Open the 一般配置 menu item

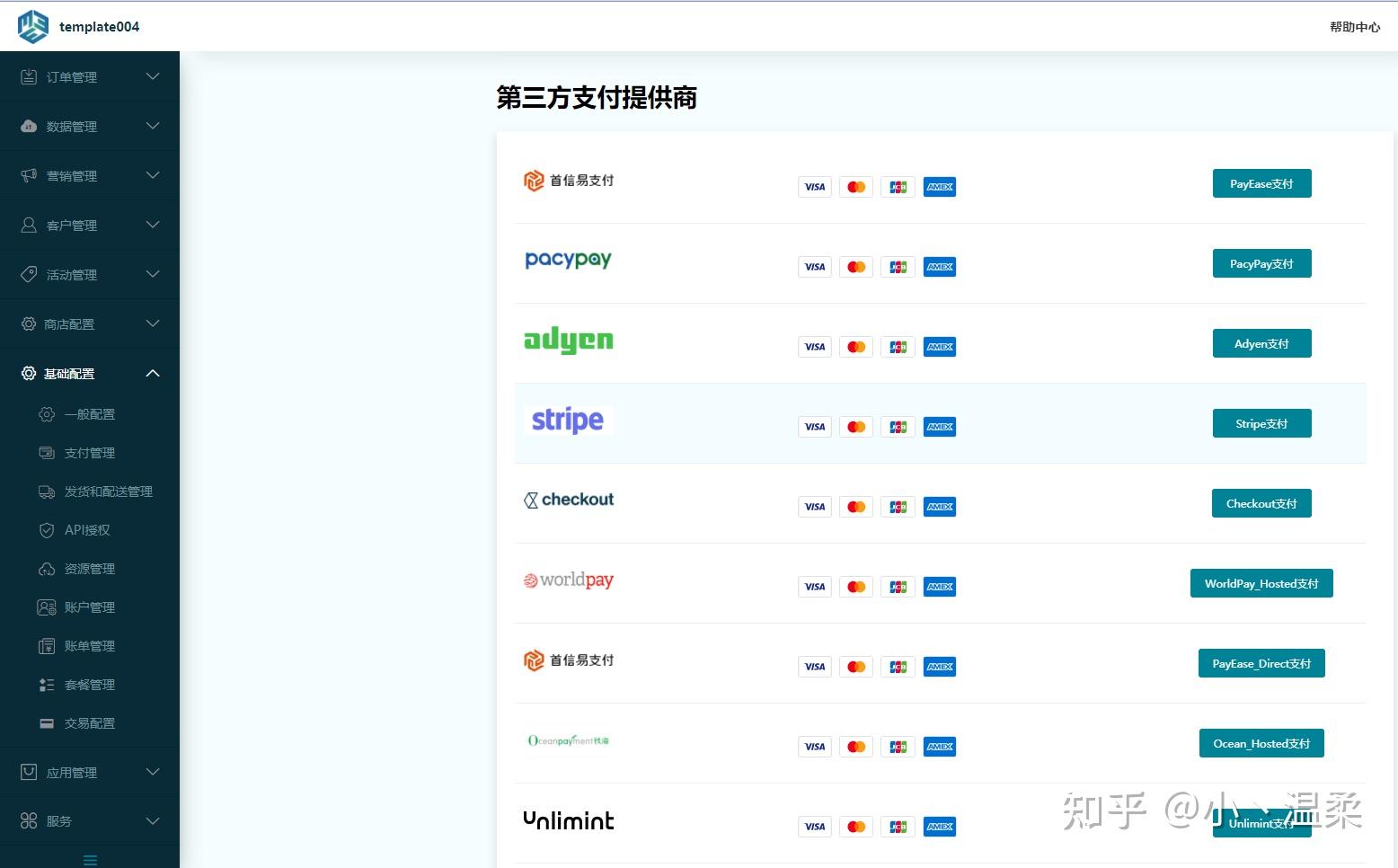(90, 414)
